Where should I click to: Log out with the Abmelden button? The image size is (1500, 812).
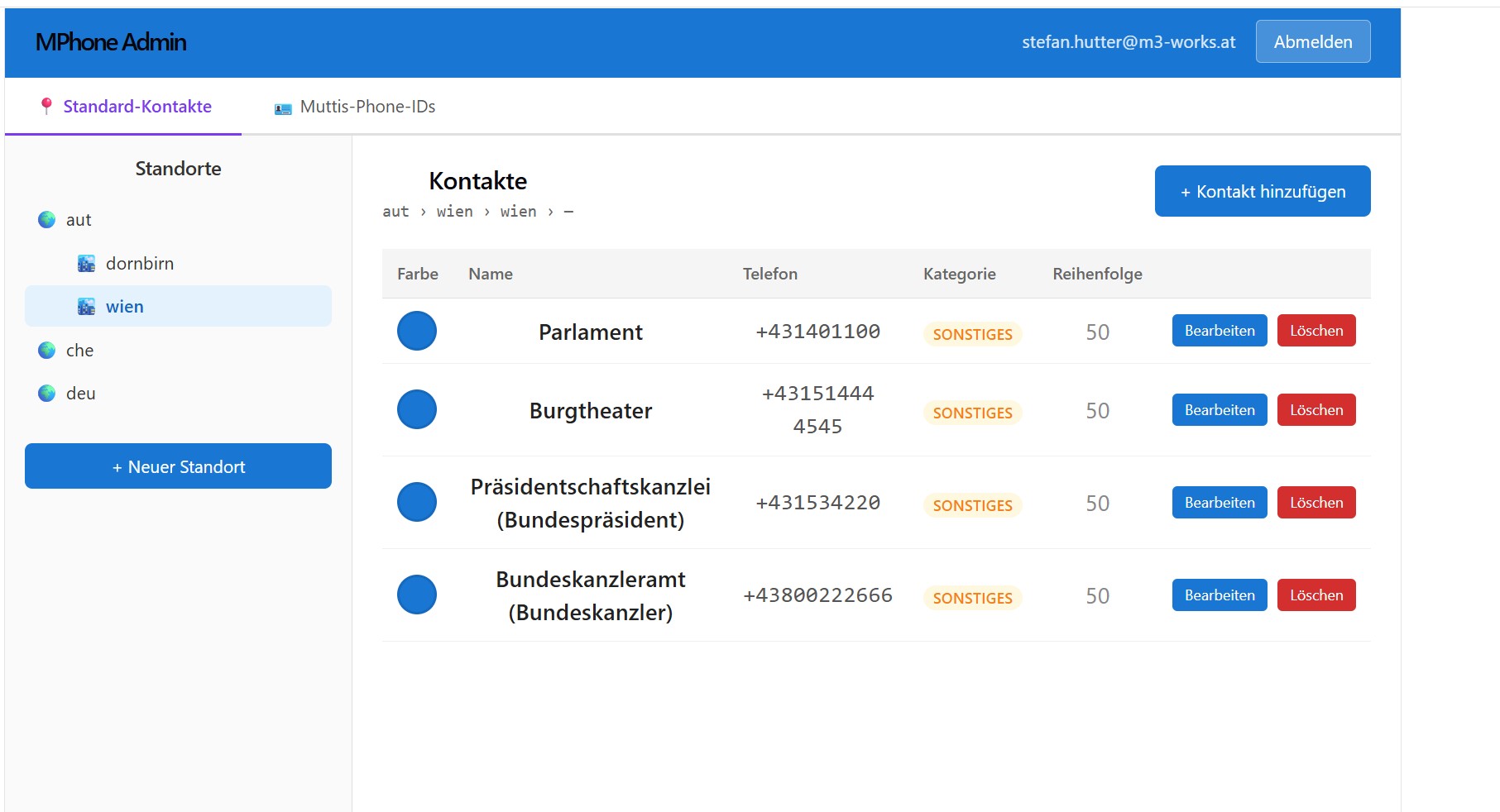coord(1313,41)
